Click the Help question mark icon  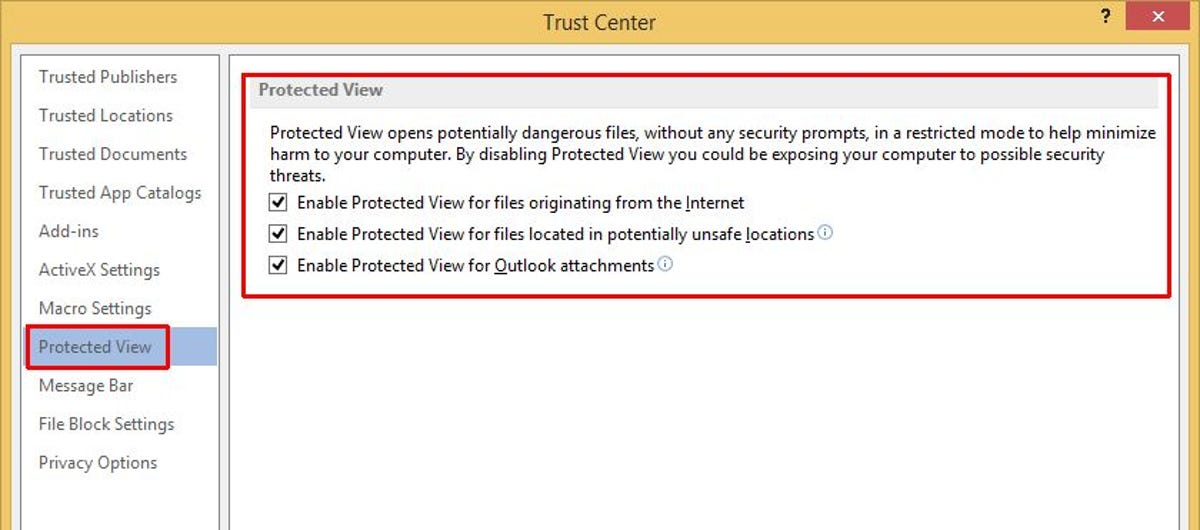(x=1106, y=17)
